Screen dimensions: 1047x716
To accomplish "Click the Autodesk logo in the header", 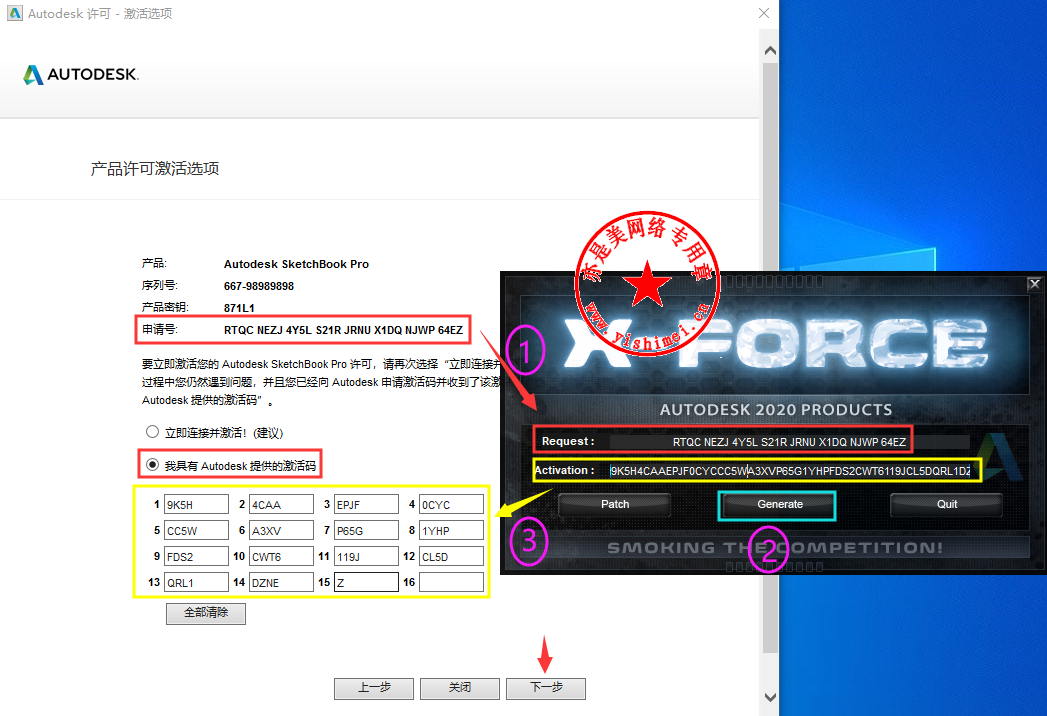I will point(81,74).
